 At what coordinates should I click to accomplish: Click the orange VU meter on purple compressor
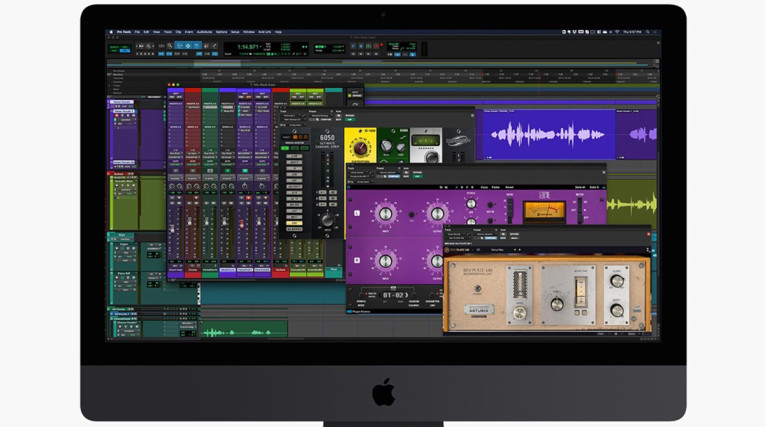pos(544,210)
